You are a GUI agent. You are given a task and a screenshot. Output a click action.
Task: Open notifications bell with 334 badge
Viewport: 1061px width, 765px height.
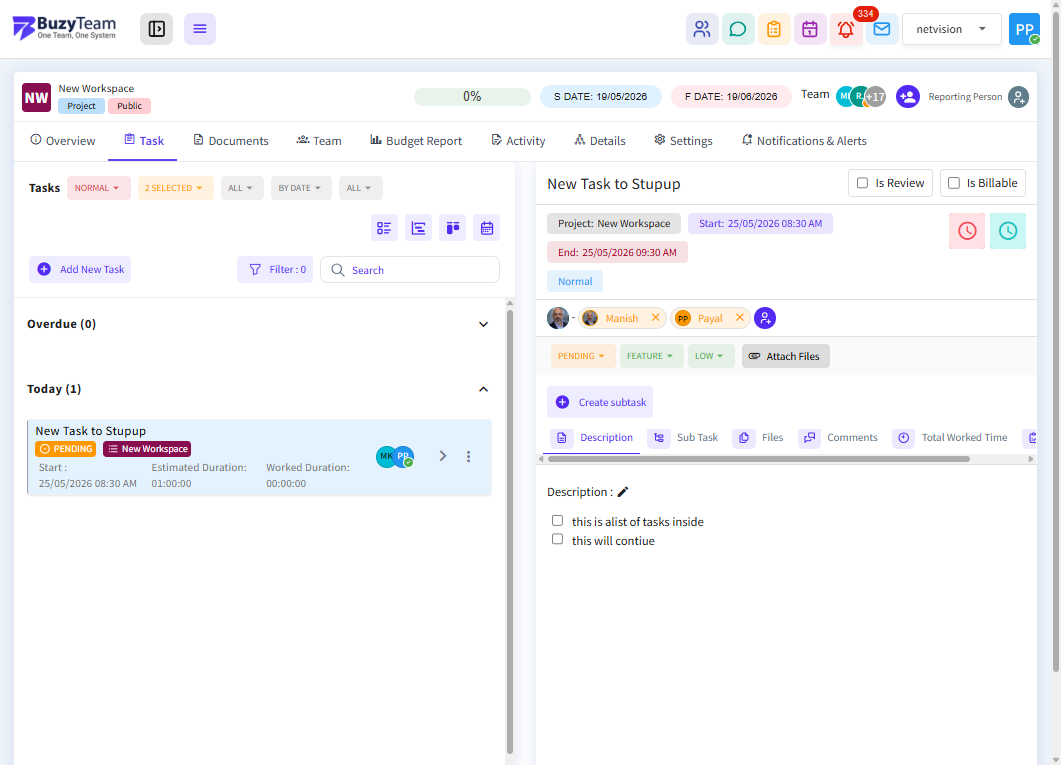click(846, 29)
